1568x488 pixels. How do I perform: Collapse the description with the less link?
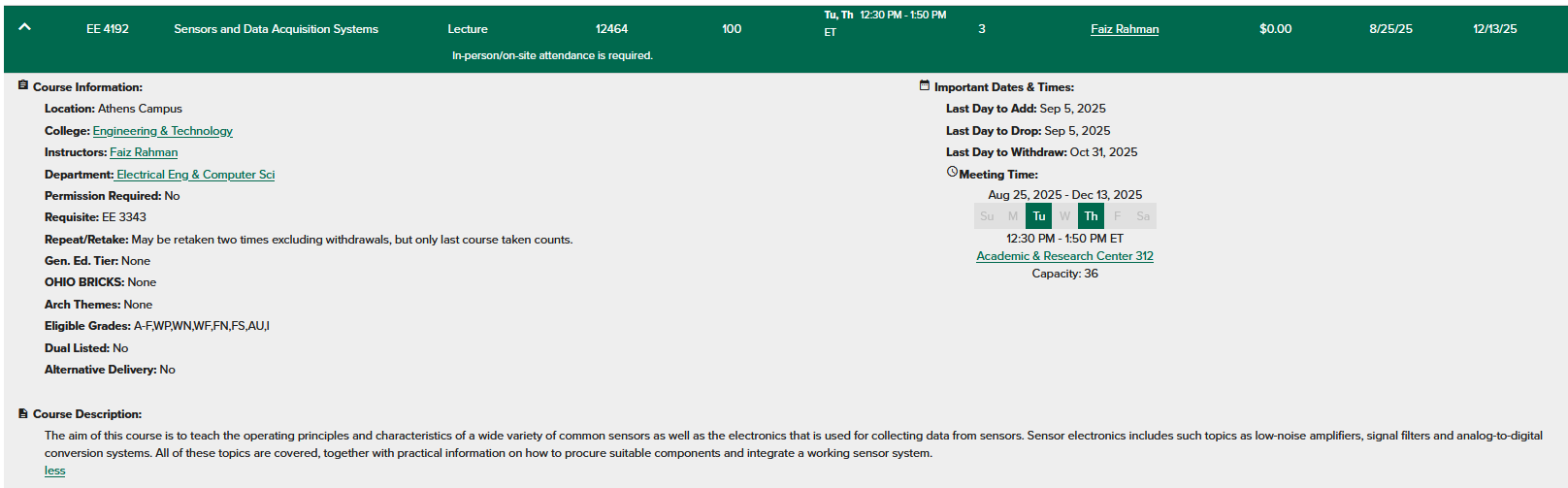tap(54, 471)
